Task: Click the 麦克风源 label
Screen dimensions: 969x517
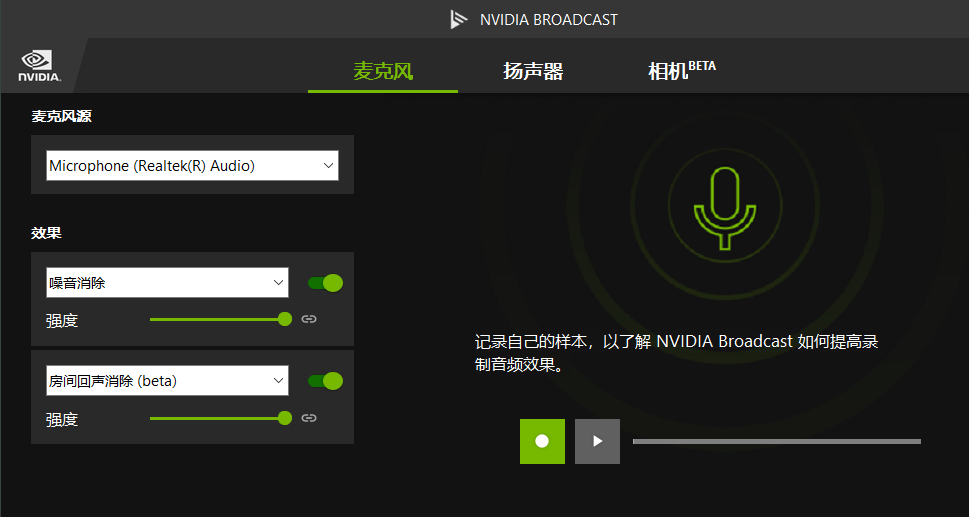Action: tap(62, 116)
